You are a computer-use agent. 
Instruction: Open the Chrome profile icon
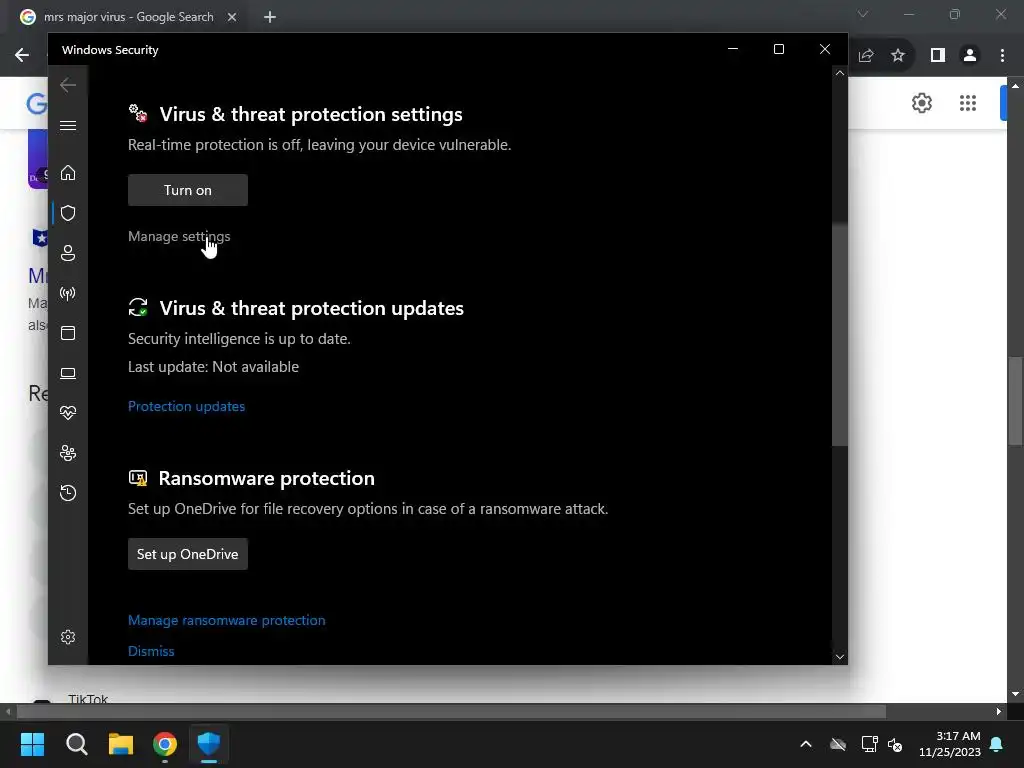[970, 56]
